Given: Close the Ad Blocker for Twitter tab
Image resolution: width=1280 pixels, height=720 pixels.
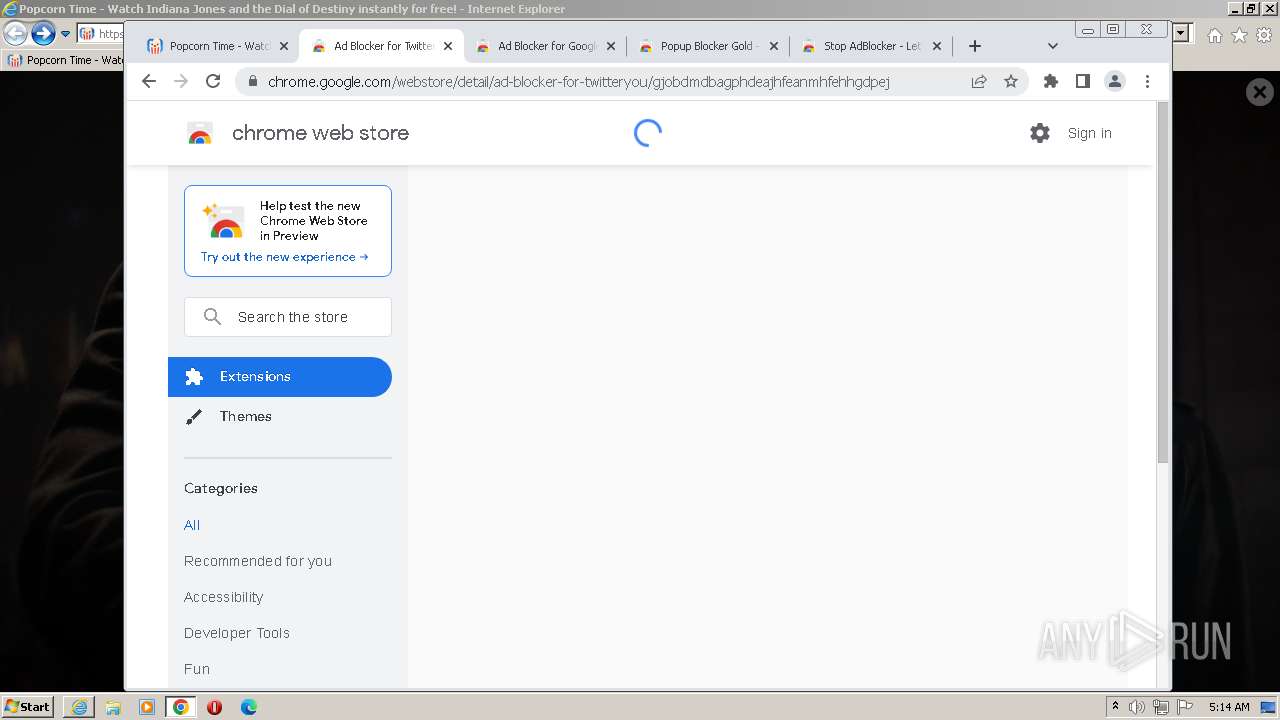Looking at the screenshot, I should pos(448,46).
